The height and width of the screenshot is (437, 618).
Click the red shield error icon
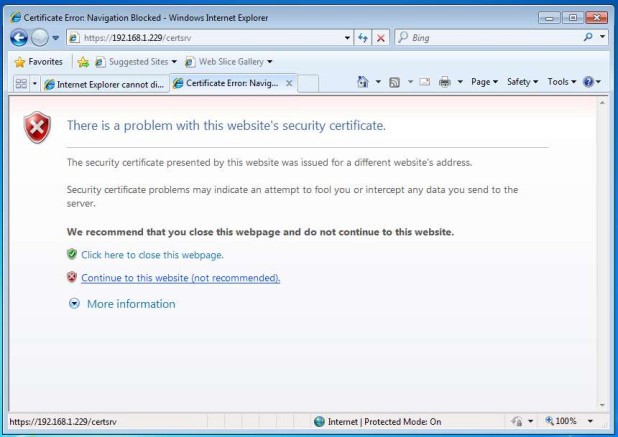[37, 127]
